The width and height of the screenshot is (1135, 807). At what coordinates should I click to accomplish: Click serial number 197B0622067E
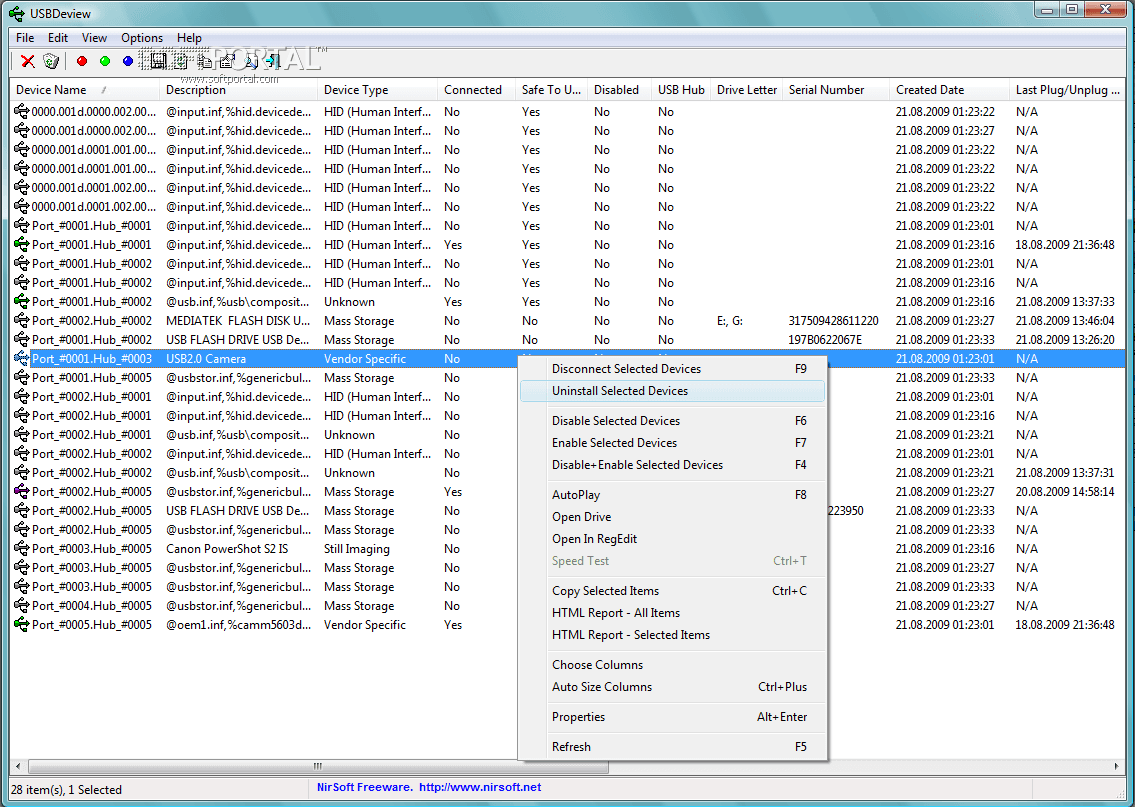pos(825,339)
